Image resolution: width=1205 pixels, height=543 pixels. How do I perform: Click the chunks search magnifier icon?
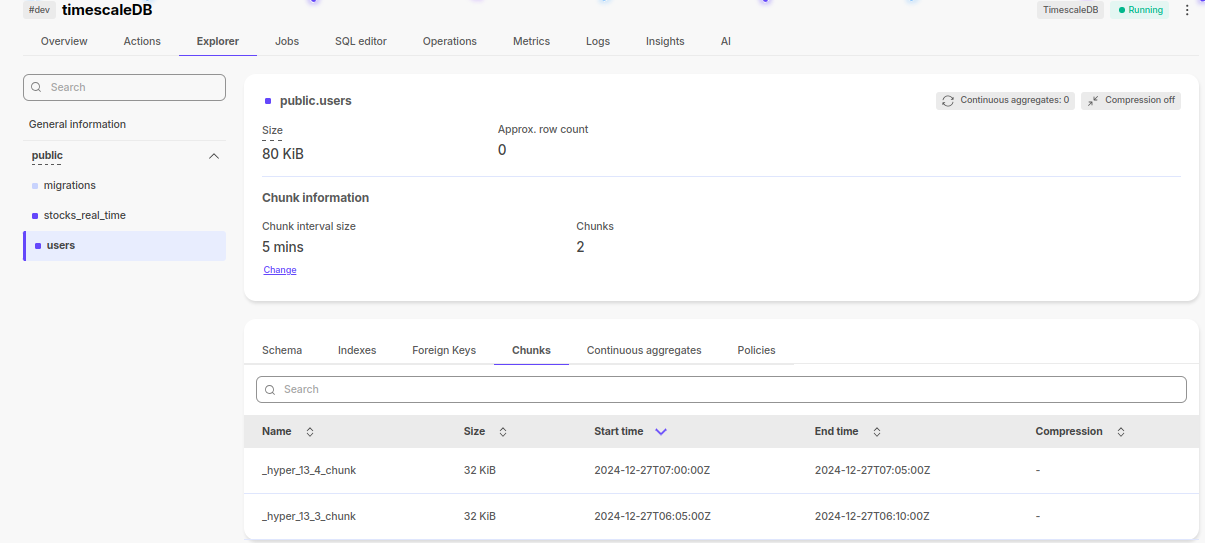click(270, 390)
